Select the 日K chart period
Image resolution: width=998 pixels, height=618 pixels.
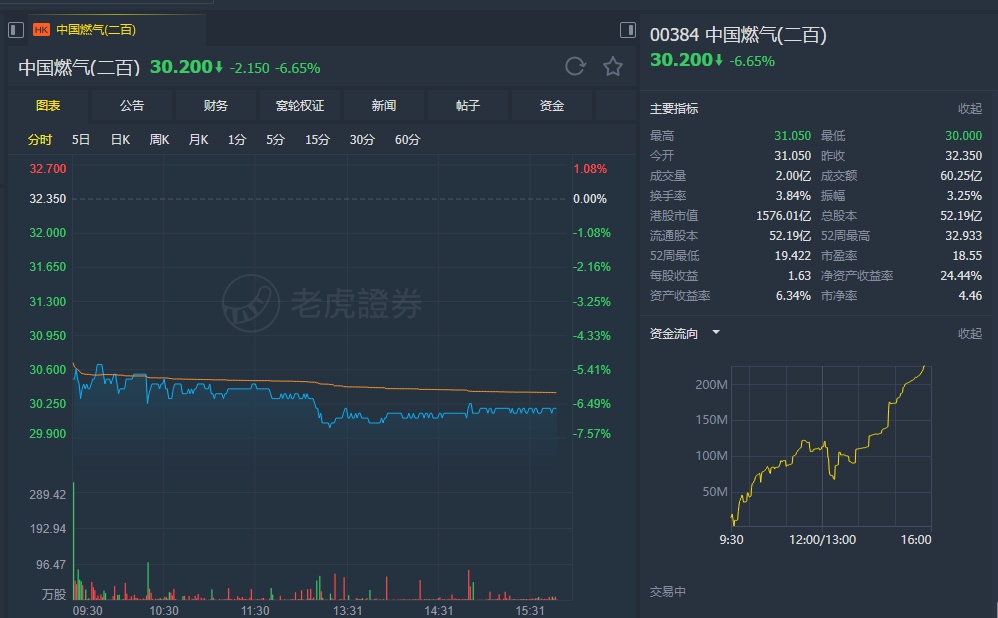tap(120, 139)
